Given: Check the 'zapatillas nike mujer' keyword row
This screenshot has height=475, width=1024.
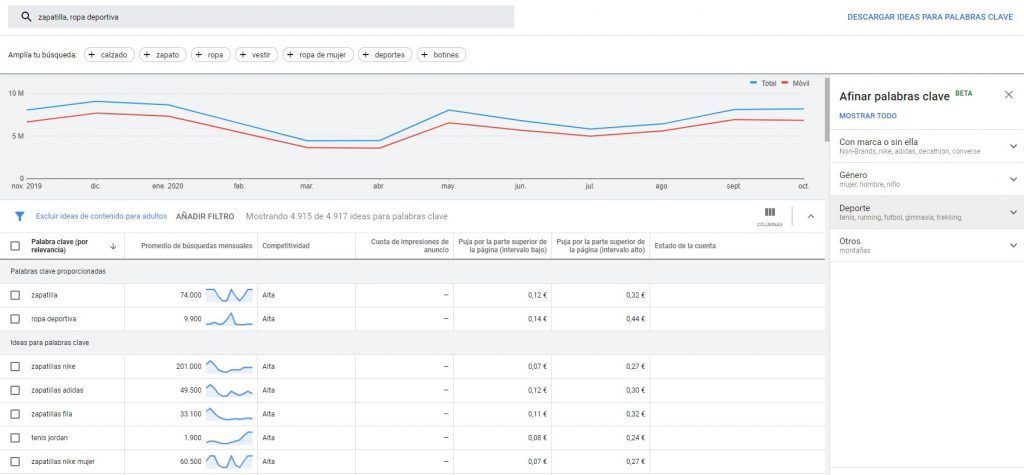Looking at the screenshot, I should tap(15, 461).
